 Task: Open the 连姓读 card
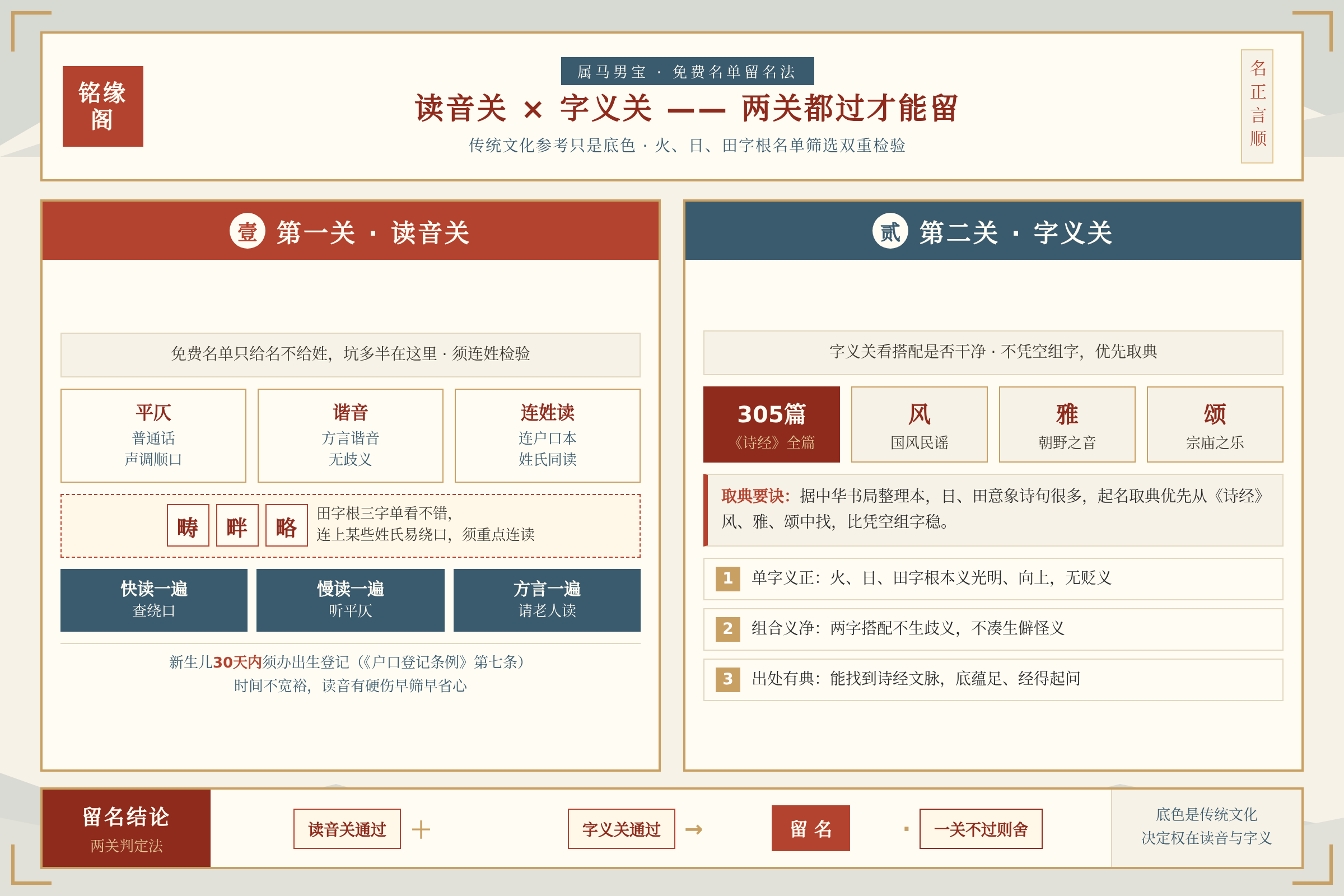point(548,436)
